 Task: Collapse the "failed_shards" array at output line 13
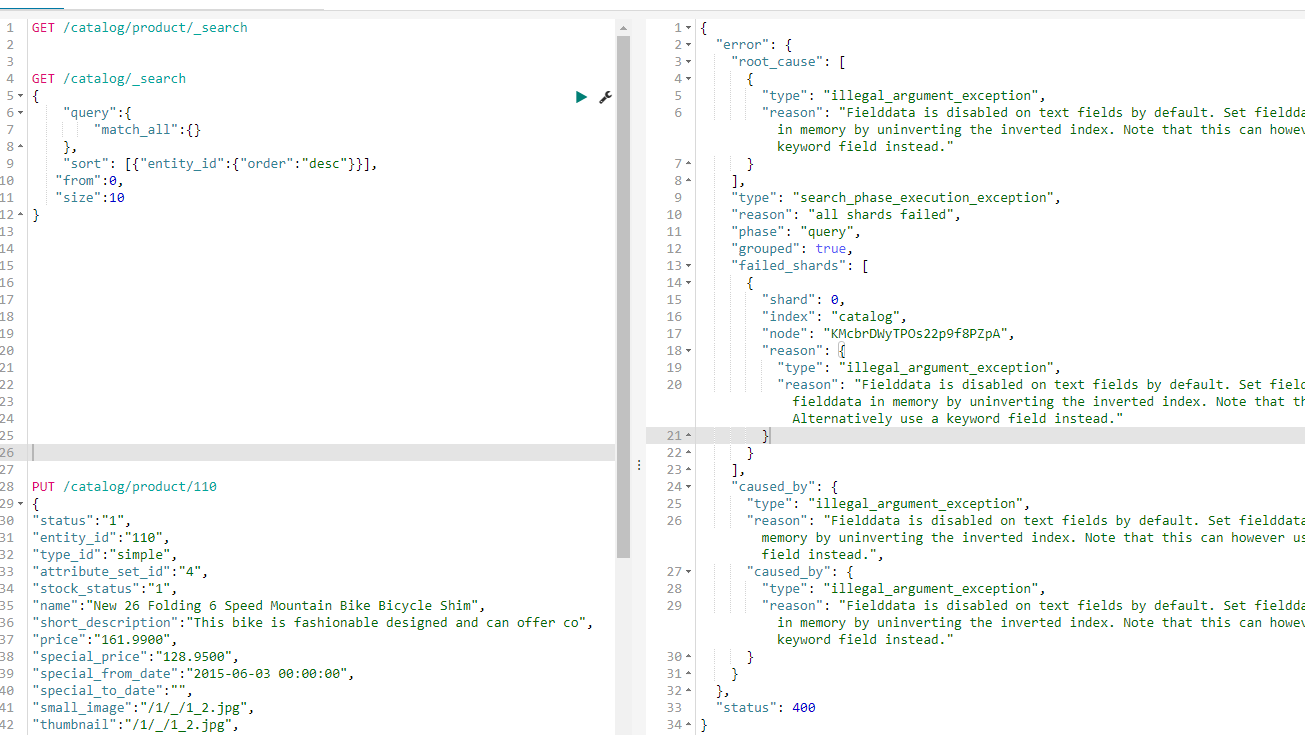click(689, 266)
